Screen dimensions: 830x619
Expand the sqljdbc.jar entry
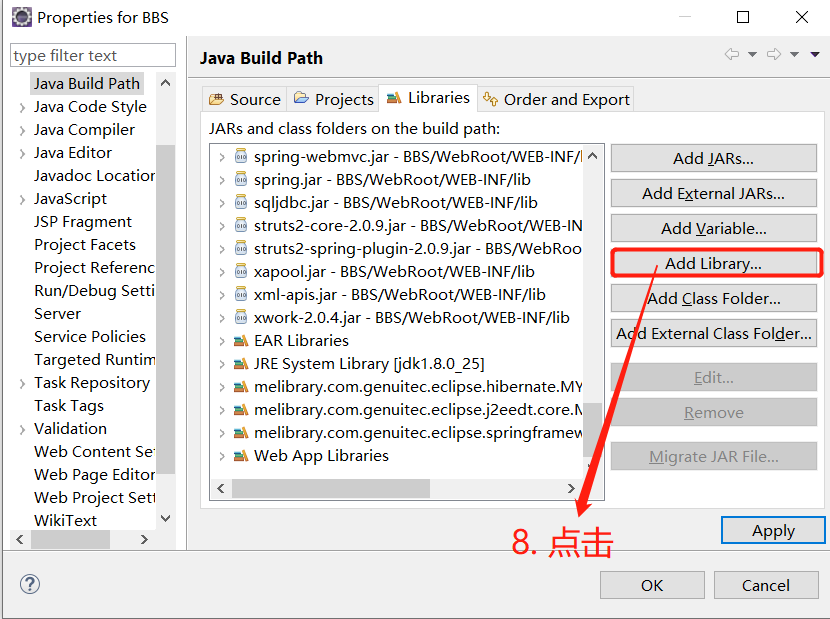pyautogui.click(x=222, y=203)
